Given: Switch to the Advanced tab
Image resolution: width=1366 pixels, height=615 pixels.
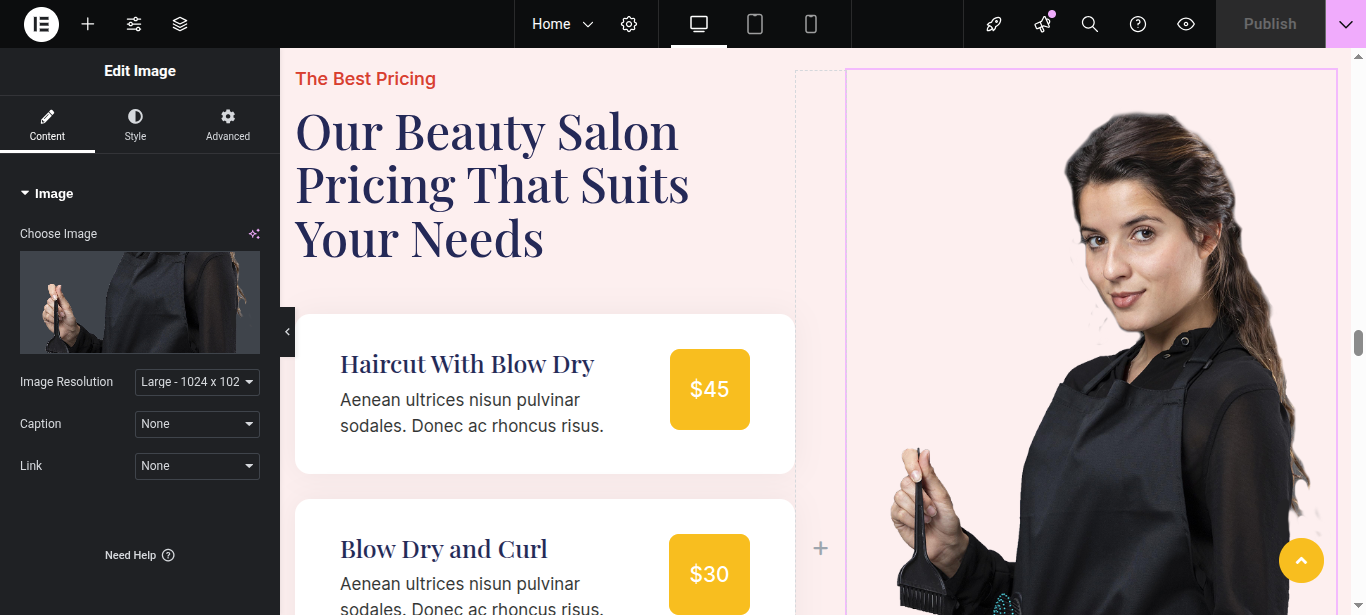Looking at the screenshot, I should point(228,125).
